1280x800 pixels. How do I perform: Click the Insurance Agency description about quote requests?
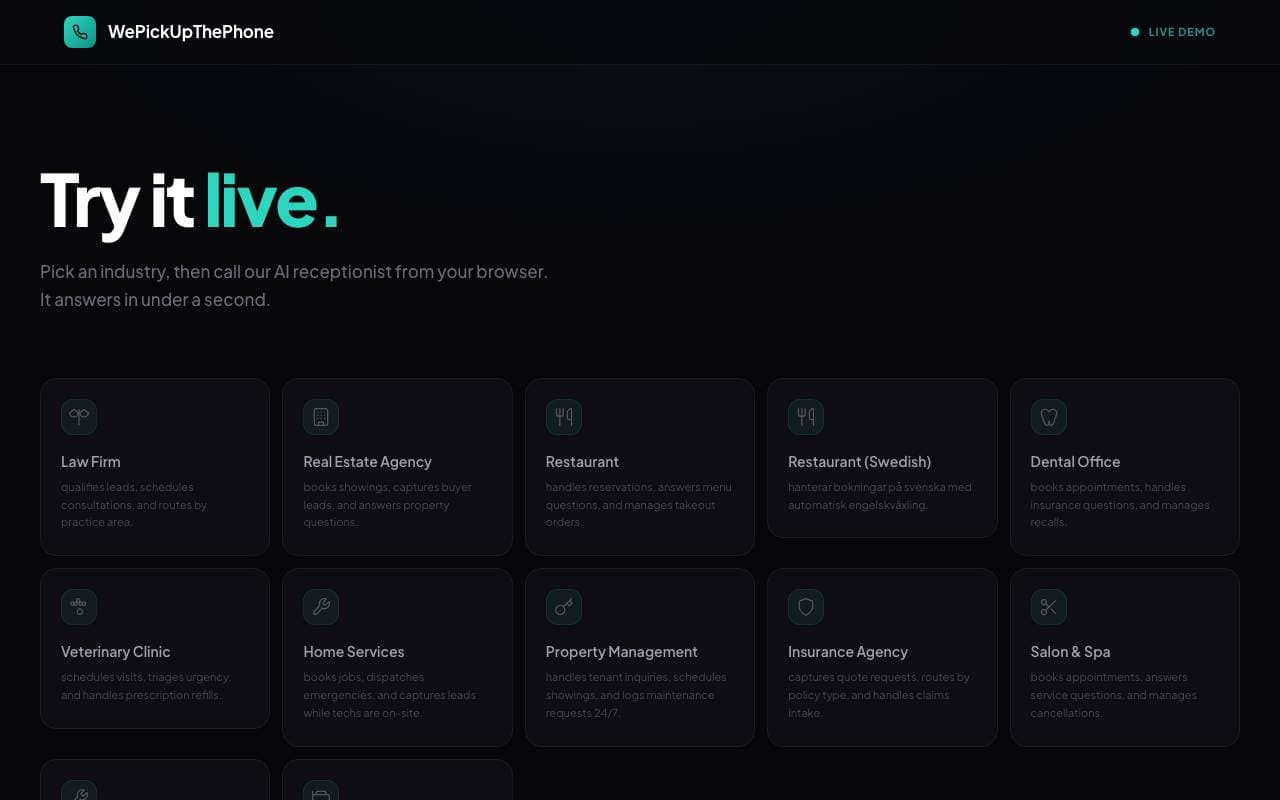879,695
